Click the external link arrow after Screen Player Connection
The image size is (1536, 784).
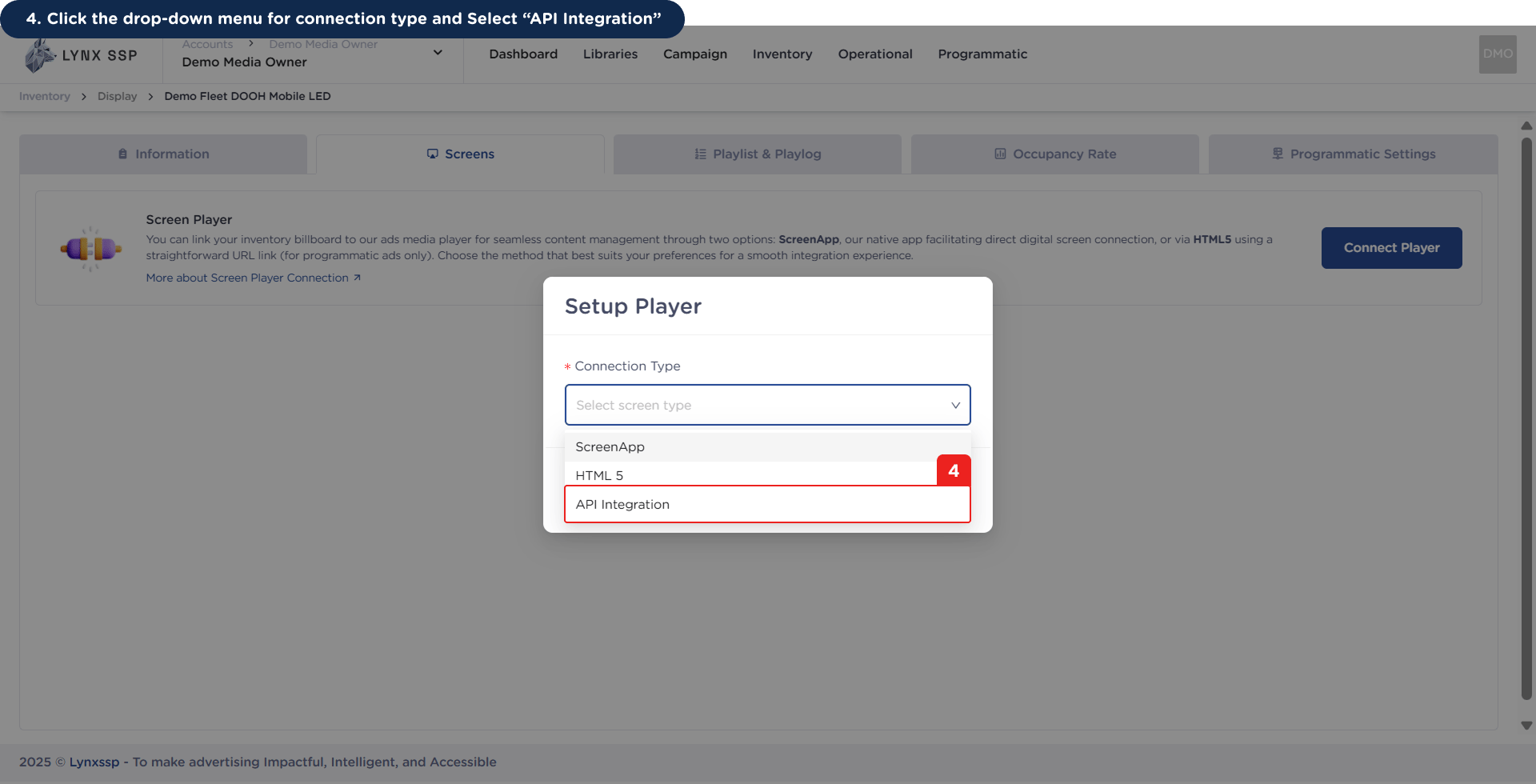357,278
